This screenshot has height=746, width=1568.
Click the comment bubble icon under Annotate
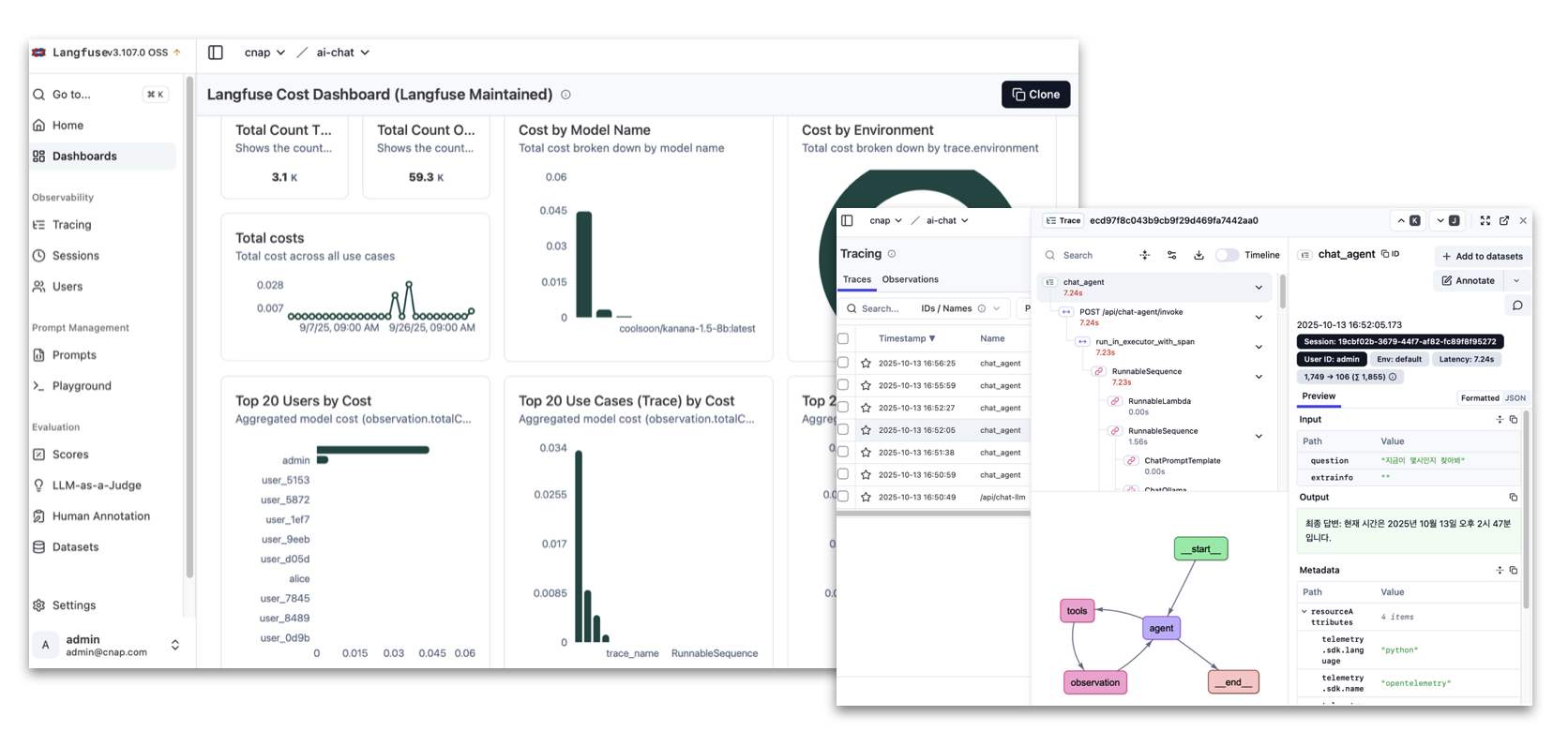pyautogui.click(x=1516, y=306)
